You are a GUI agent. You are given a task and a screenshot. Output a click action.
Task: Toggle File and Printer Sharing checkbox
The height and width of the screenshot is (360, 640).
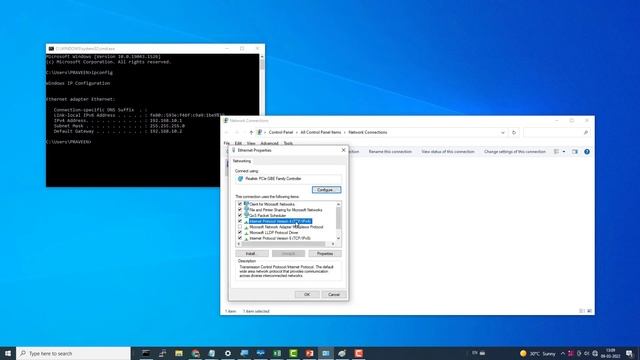[240, 210]
